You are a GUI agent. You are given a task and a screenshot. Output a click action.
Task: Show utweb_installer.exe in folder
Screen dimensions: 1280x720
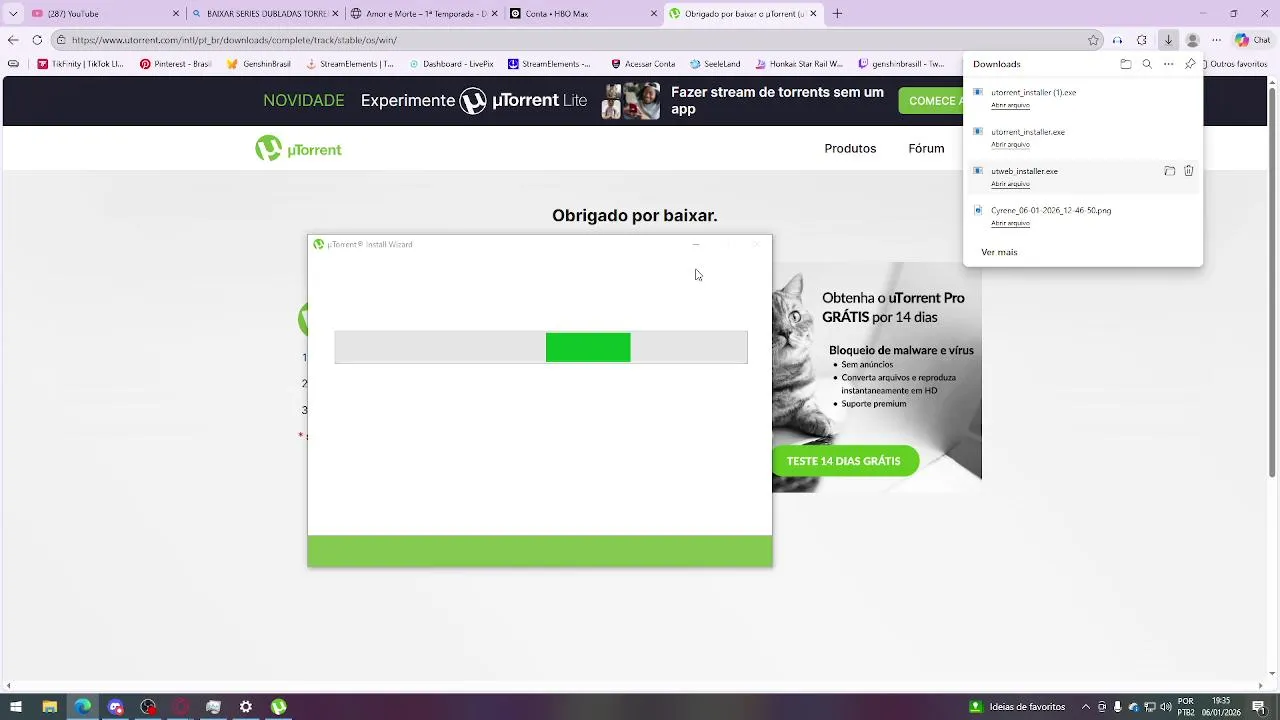pos(1169,171)
